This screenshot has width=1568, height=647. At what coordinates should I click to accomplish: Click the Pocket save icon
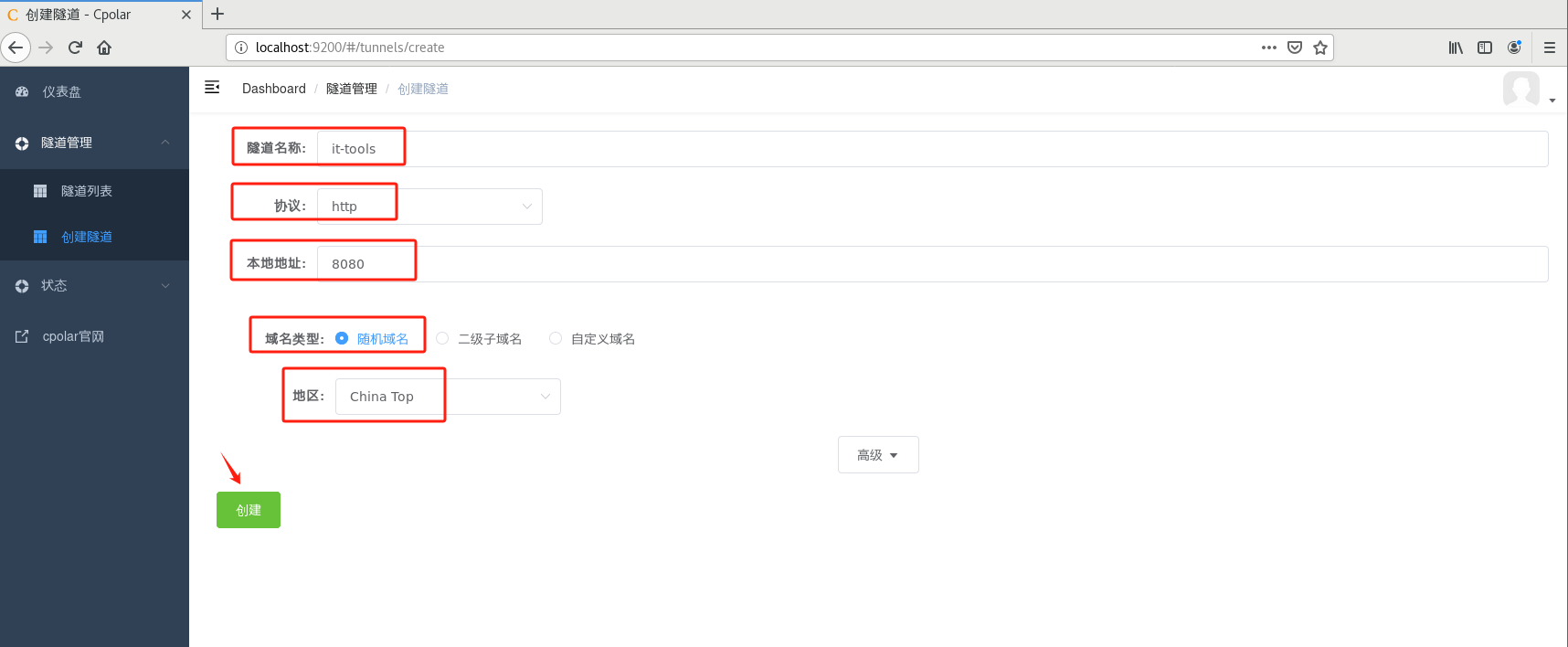(x=1295, y=48)
